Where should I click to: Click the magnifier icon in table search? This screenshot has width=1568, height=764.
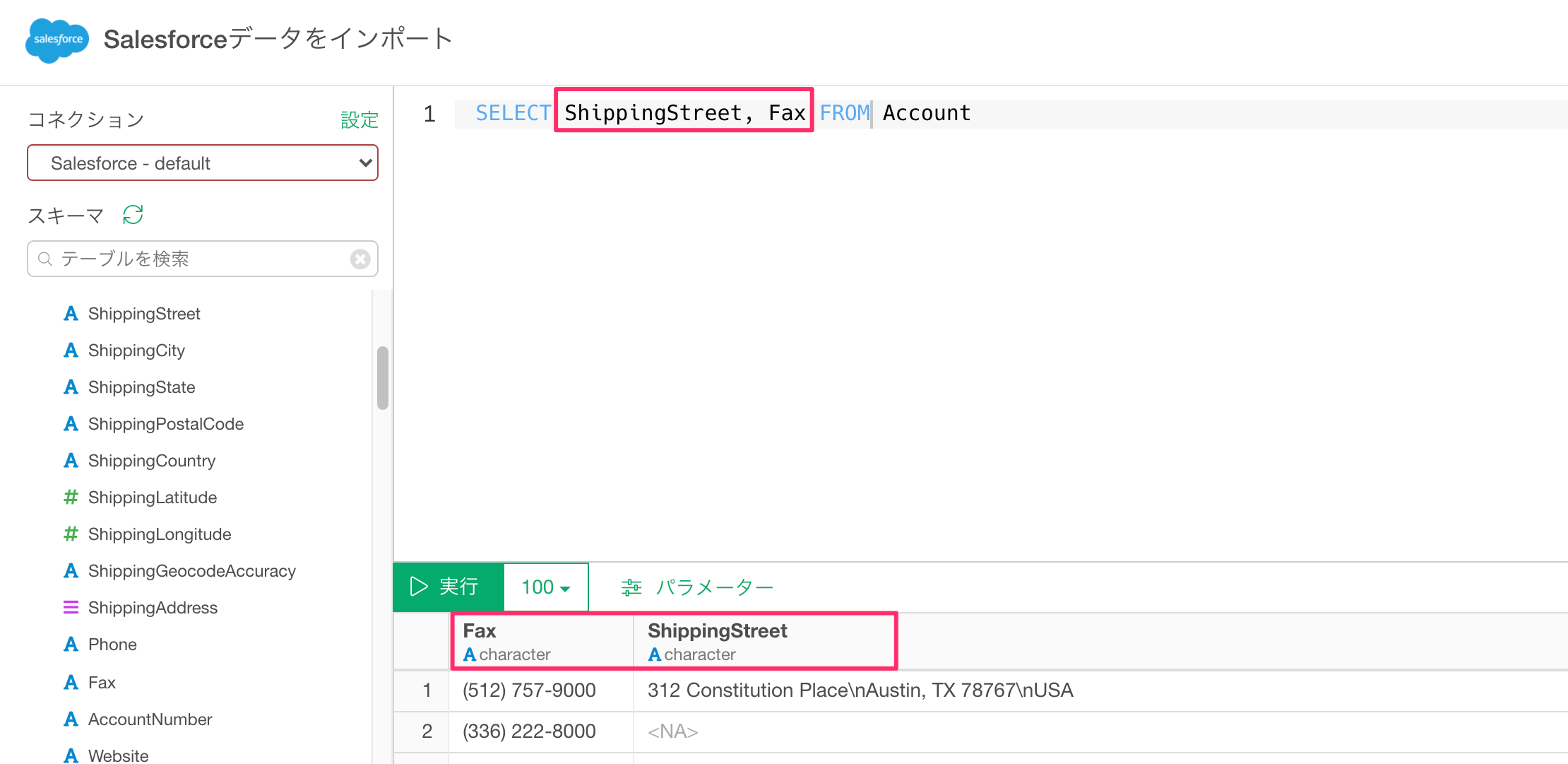coord(45,259)
